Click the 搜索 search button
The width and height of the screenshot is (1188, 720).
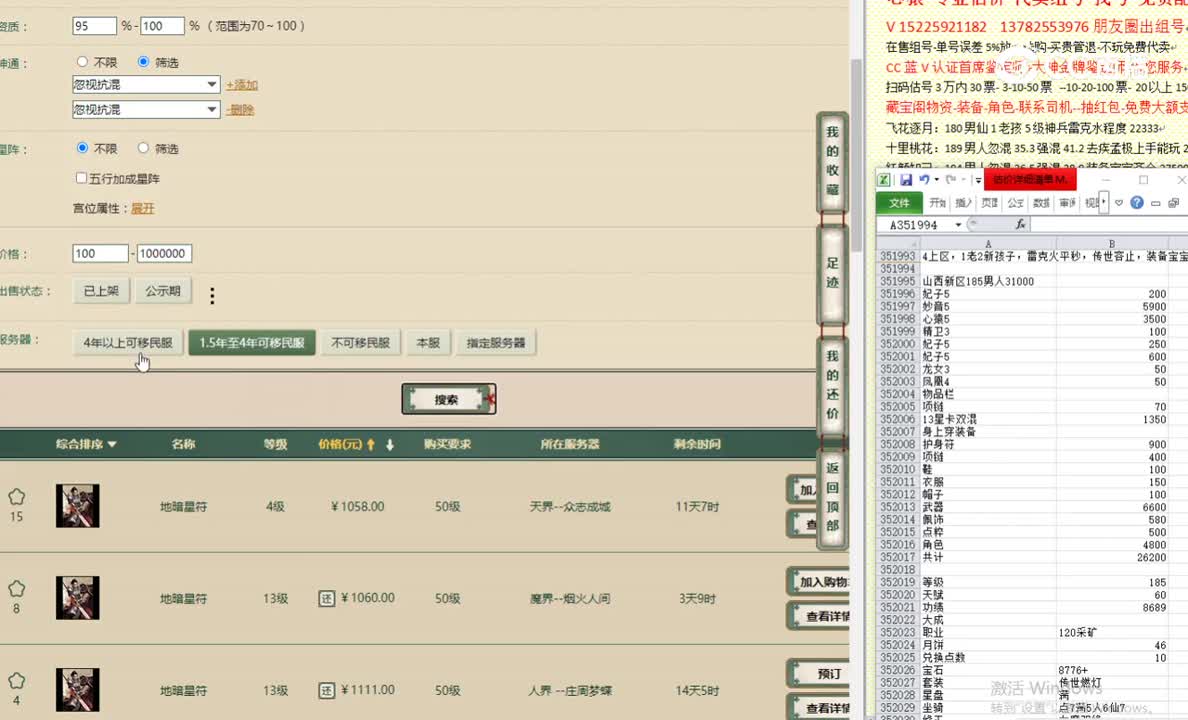pos(448,398)
